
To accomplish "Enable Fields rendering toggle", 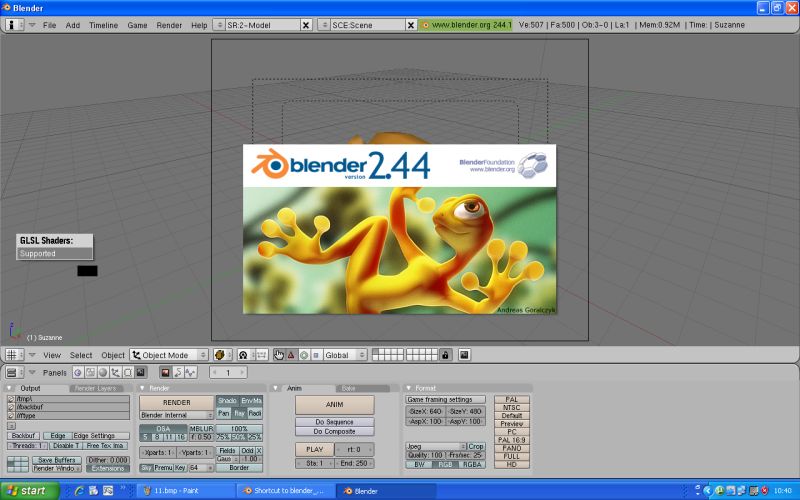I will [228, 451].
